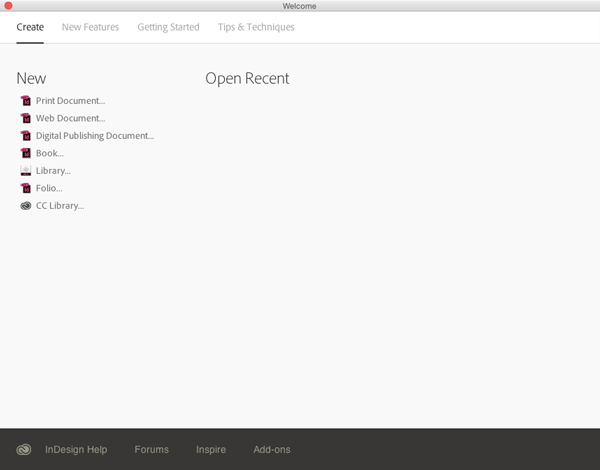Create a new CC Library
This screenshot has height=470, width=600.
click(x=60, y=206)
